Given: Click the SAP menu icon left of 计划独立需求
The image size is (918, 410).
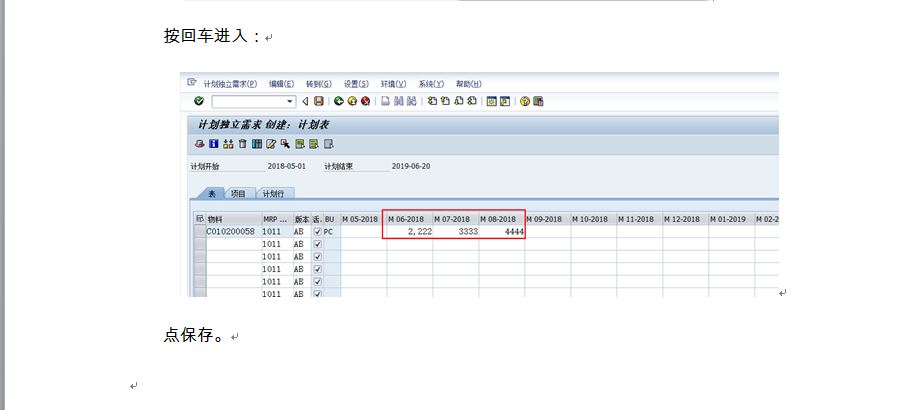Looking at the screenshot, I should [192, 82].
